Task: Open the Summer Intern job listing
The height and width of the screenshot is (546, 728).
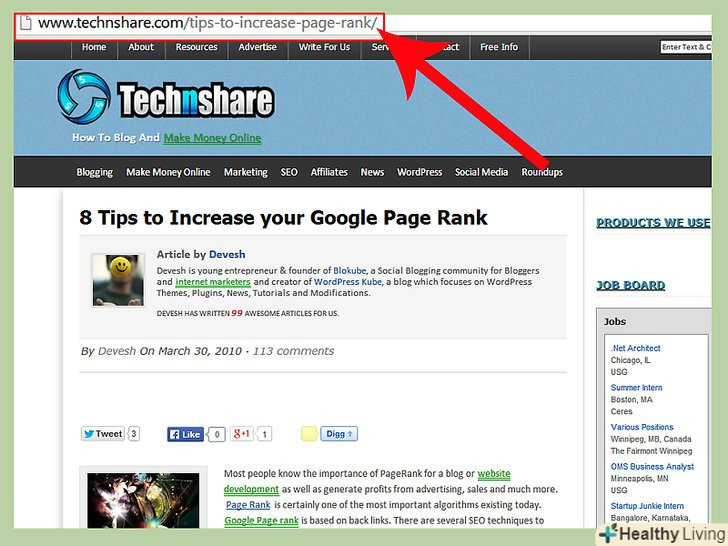Action: (637, 388)
